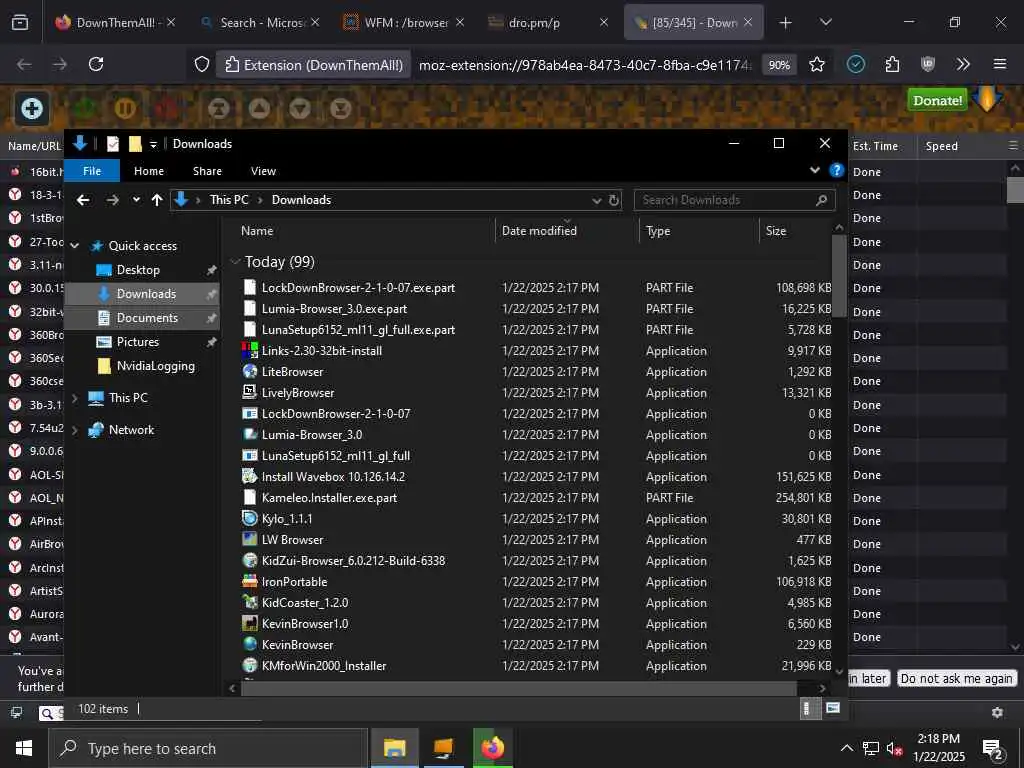Select Desktop in Quick access

tap(138, 270)
